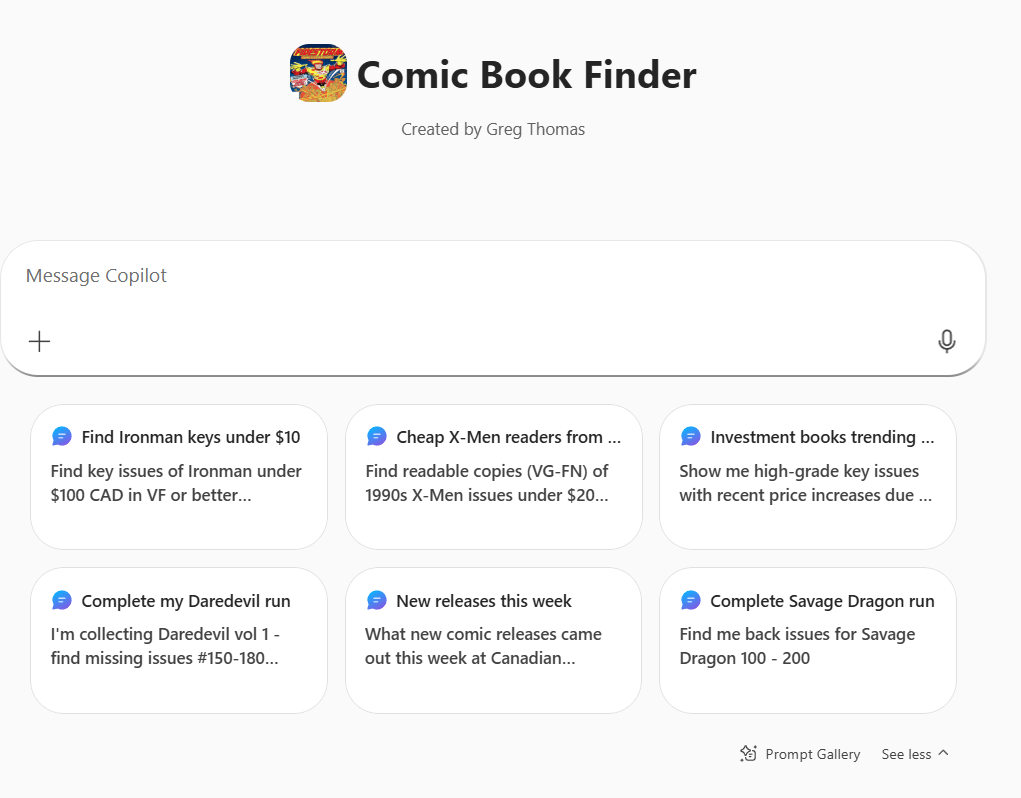
Task: Pick the Investment books trending prompt
Action: click(x=807, y=478)
